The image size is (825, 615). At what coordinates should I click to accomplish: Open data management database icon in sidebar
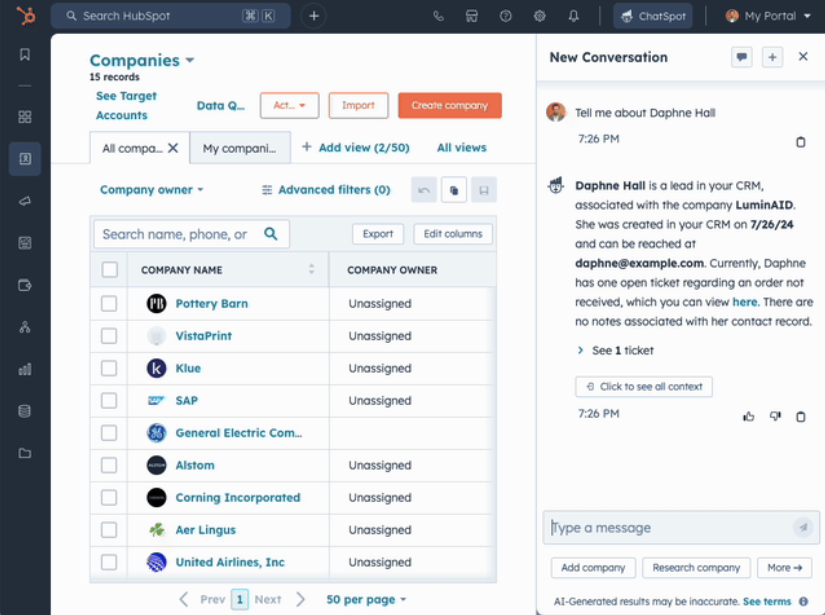(x=25, y=411)
